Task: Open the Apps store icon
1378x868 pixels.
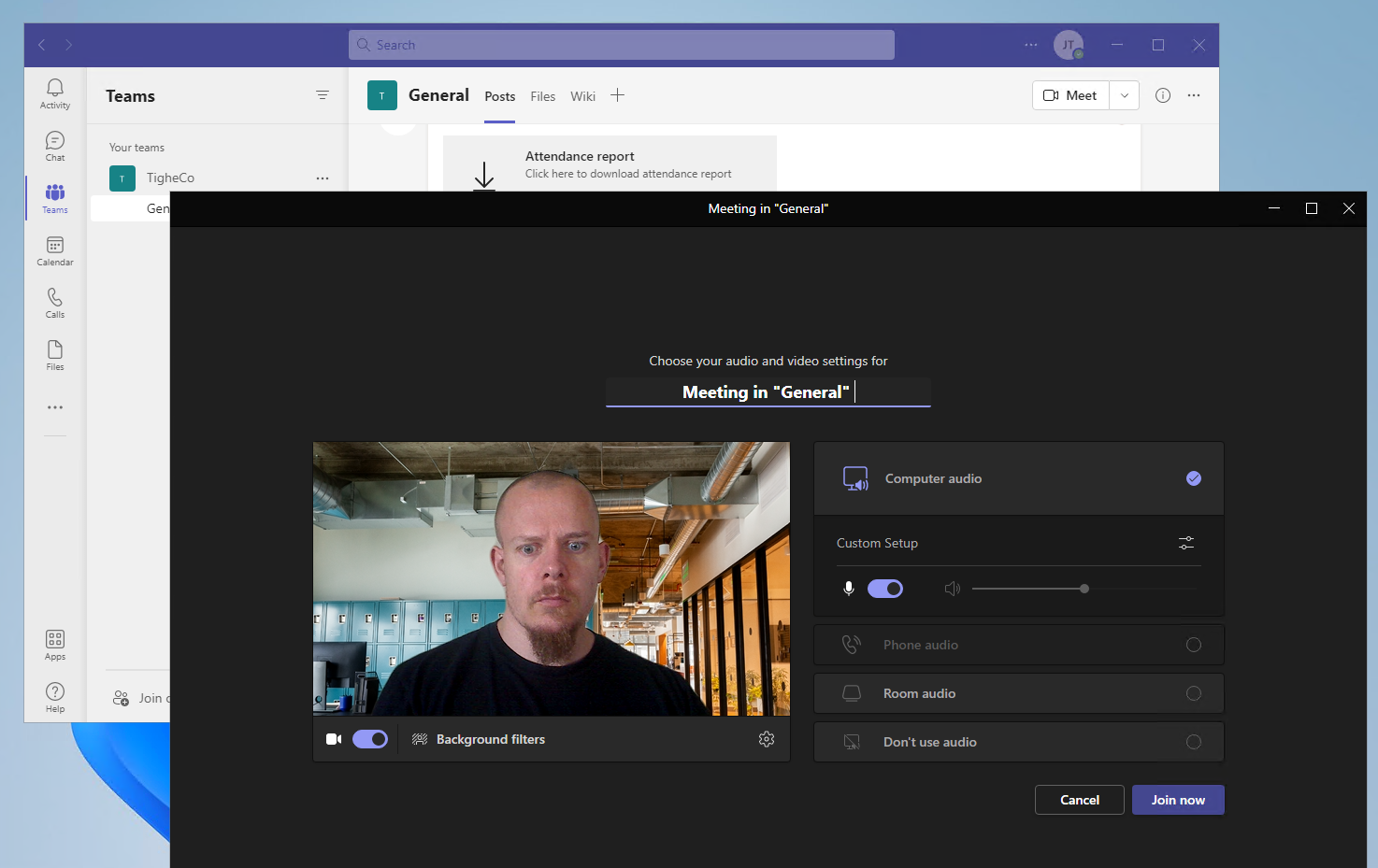Action: [x=55, y=644]
